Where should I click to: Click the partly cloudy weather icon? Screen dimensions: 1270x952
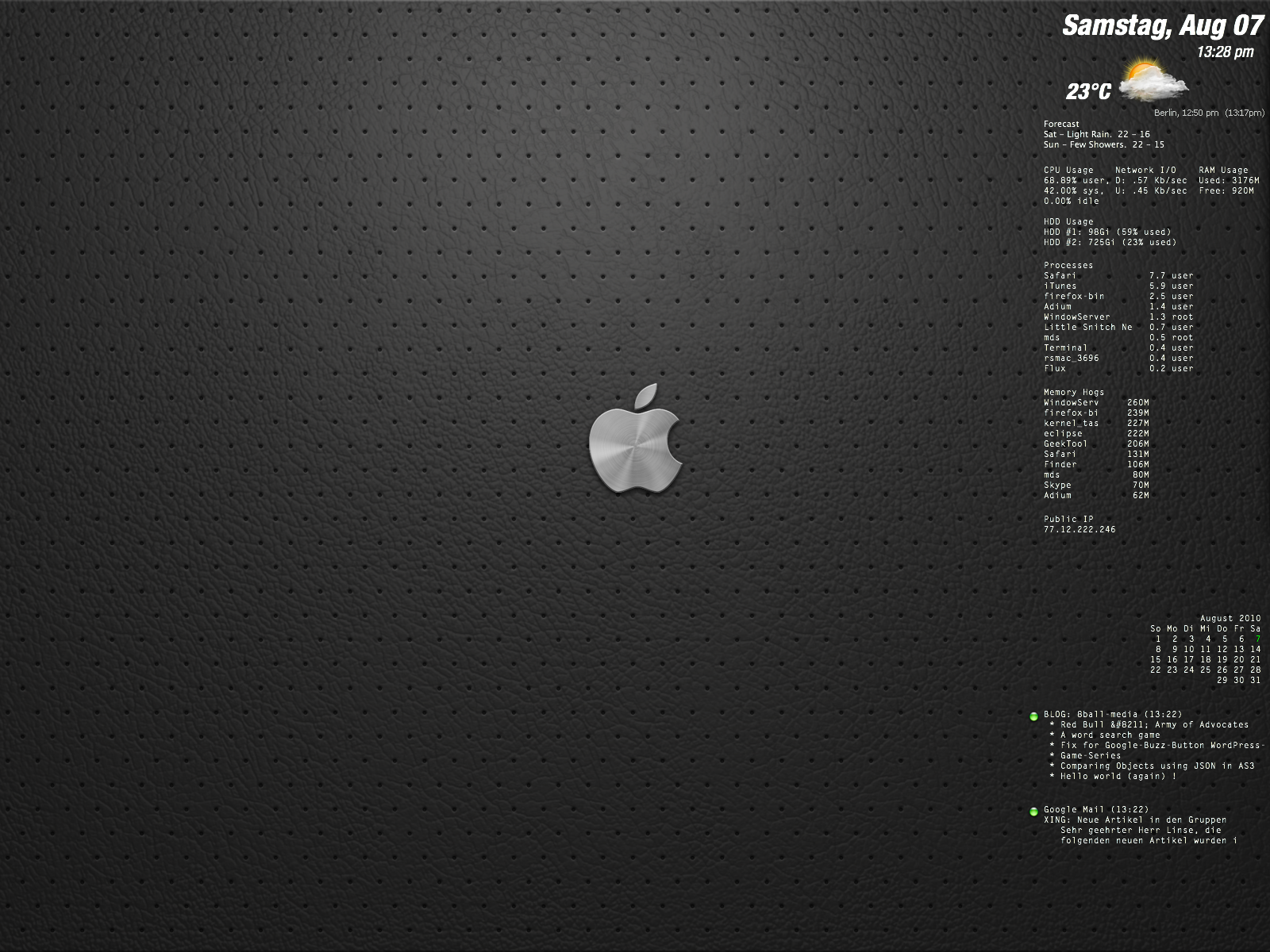1152,80
